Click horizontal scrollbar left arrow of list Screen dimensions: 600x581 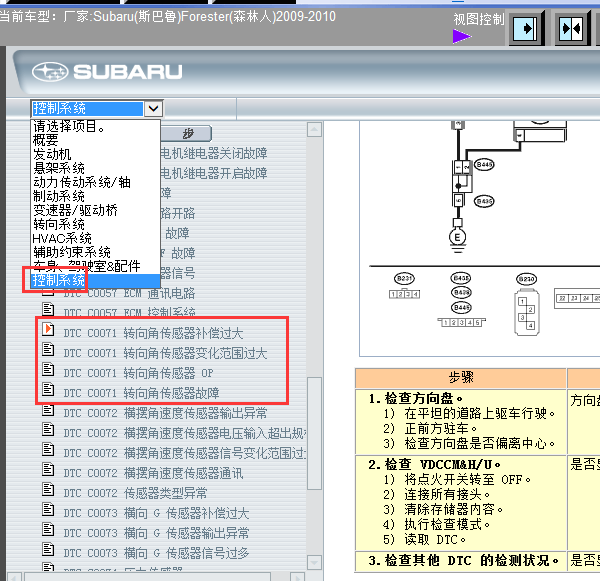pyautogui.click(x=14, y=577)
